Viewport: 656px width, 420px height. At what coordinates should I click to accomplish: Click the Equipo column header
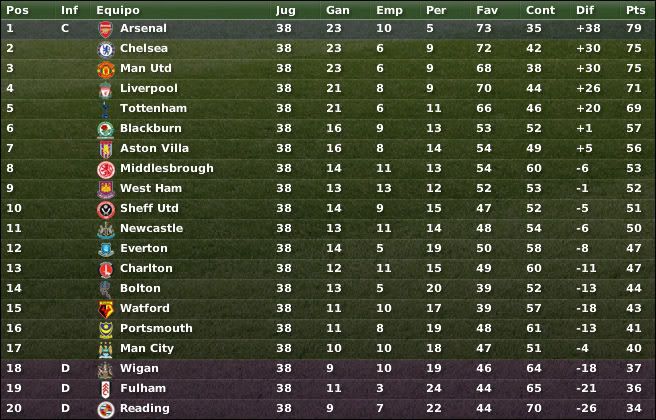coord(118,10)
